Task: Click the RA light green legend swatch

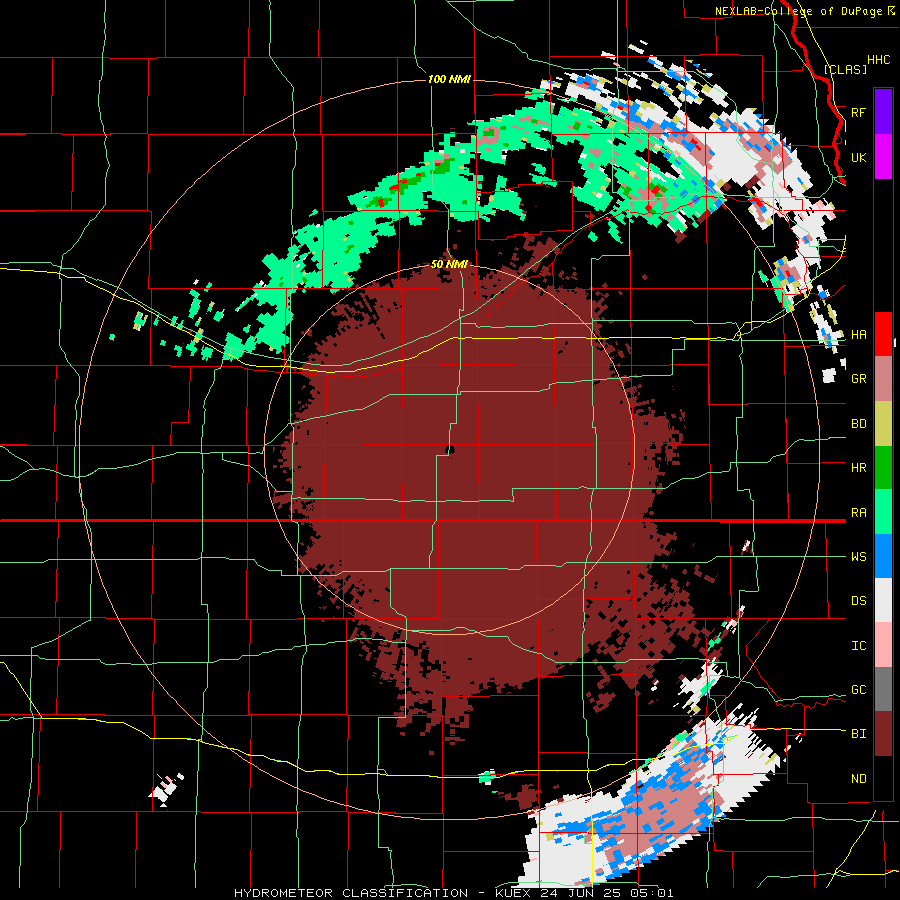Action: point(883,512)
